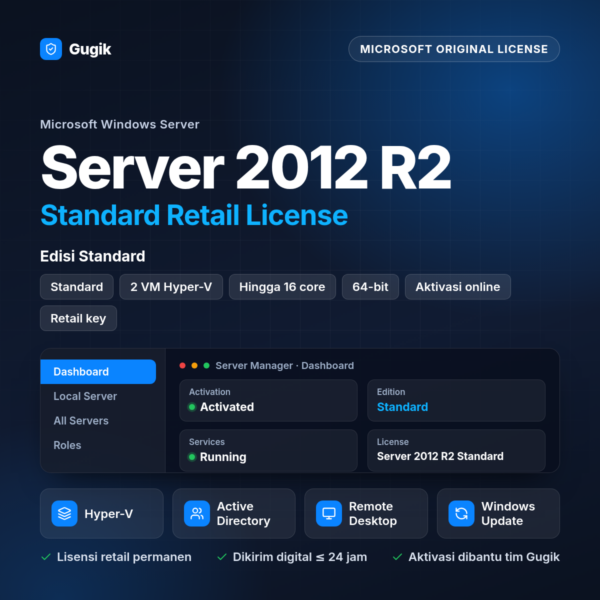
Task: Click the Server 2012 R2 Standard license value
Action: pos(440,456)
